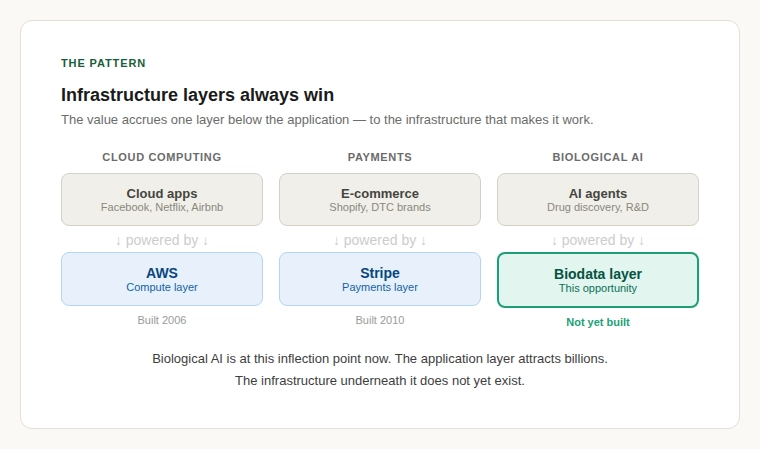
Task: Click the CLOUD COMPUTING column header
Action: (x=162, y=157)
